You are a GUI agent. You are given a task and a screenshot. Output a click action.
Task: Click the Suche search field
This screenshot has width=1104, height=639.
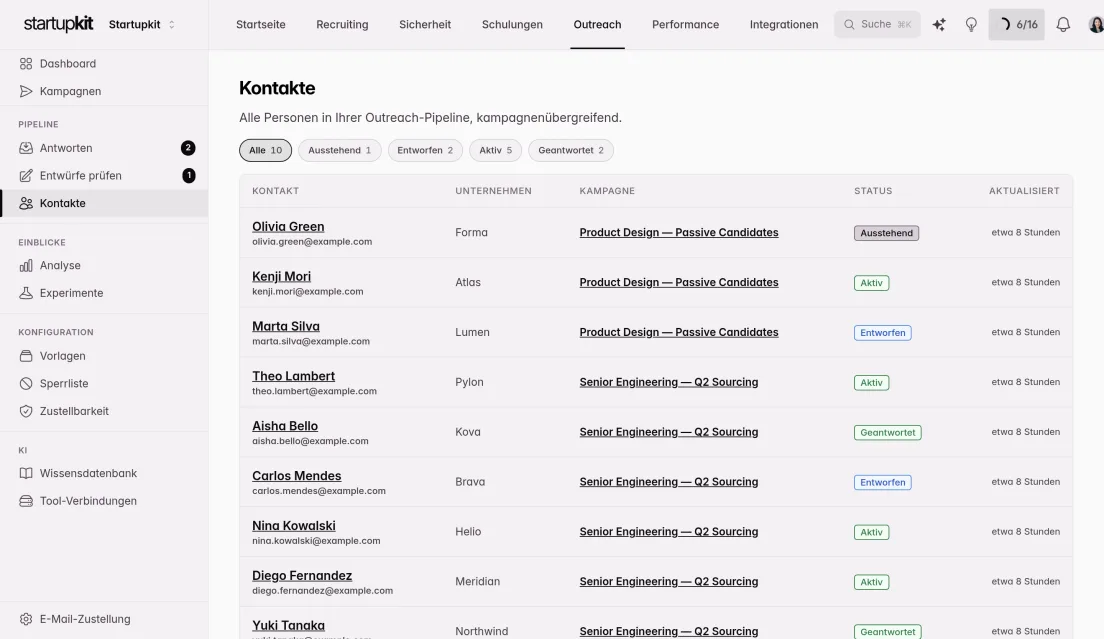point(877,25)
